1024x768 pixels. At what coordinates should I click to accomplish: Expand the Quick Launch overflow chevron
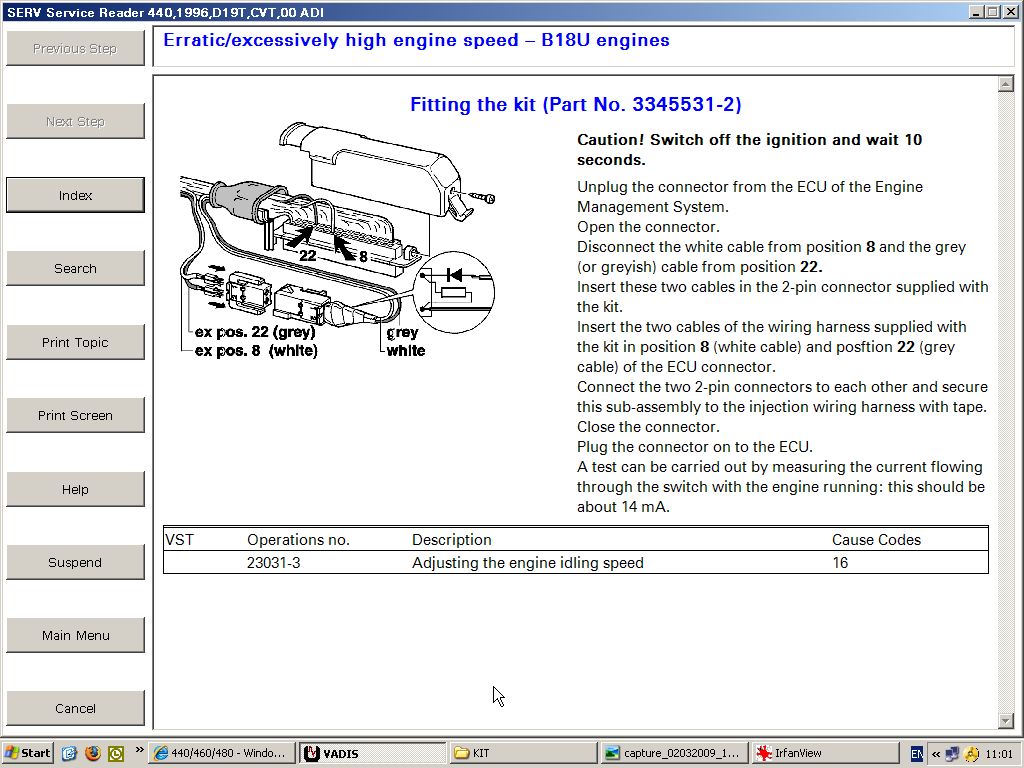pos(139,750)
